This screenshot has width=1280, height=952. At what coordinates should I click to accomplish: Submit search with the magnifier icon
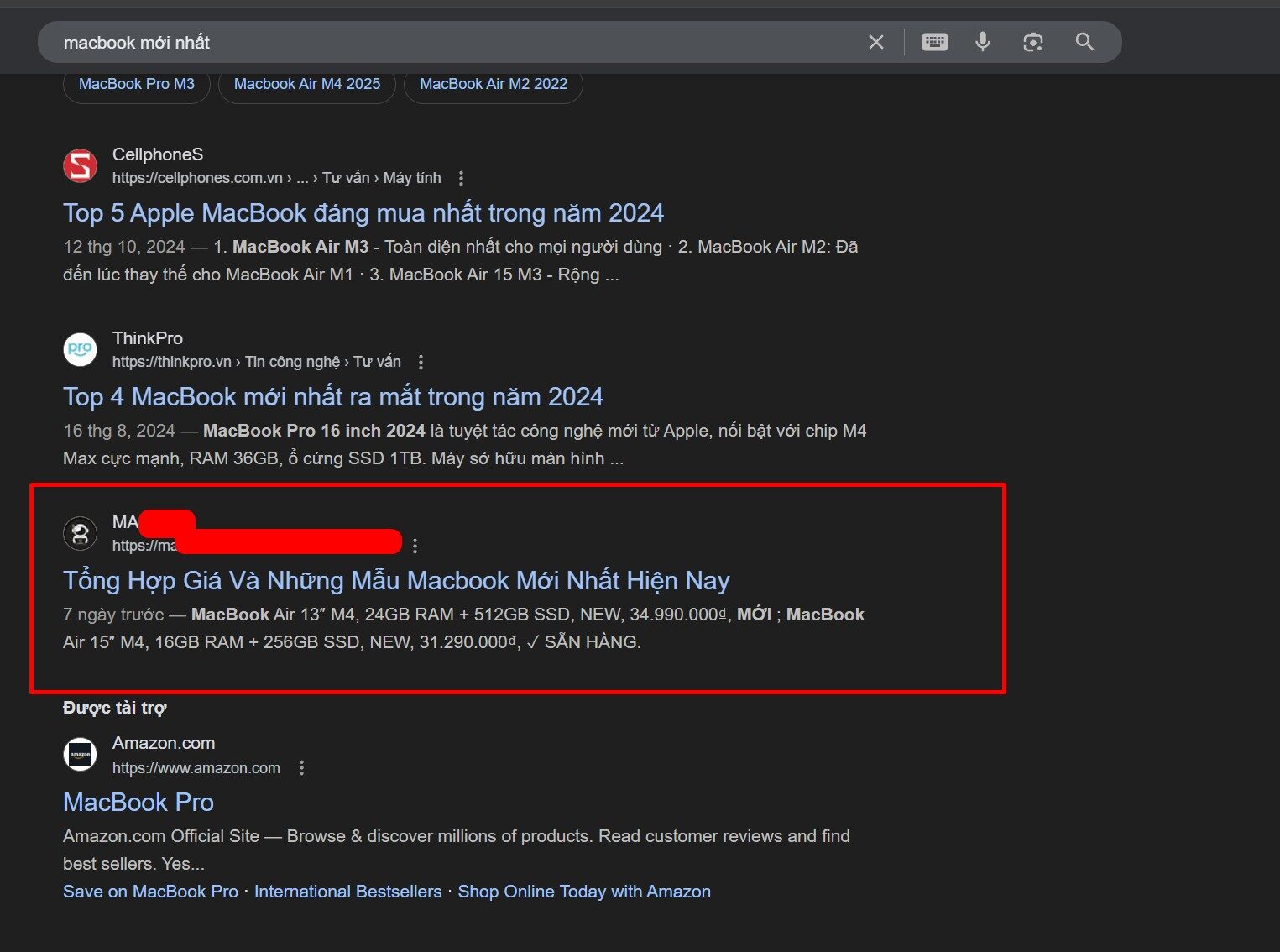(x=1084, y=42)
